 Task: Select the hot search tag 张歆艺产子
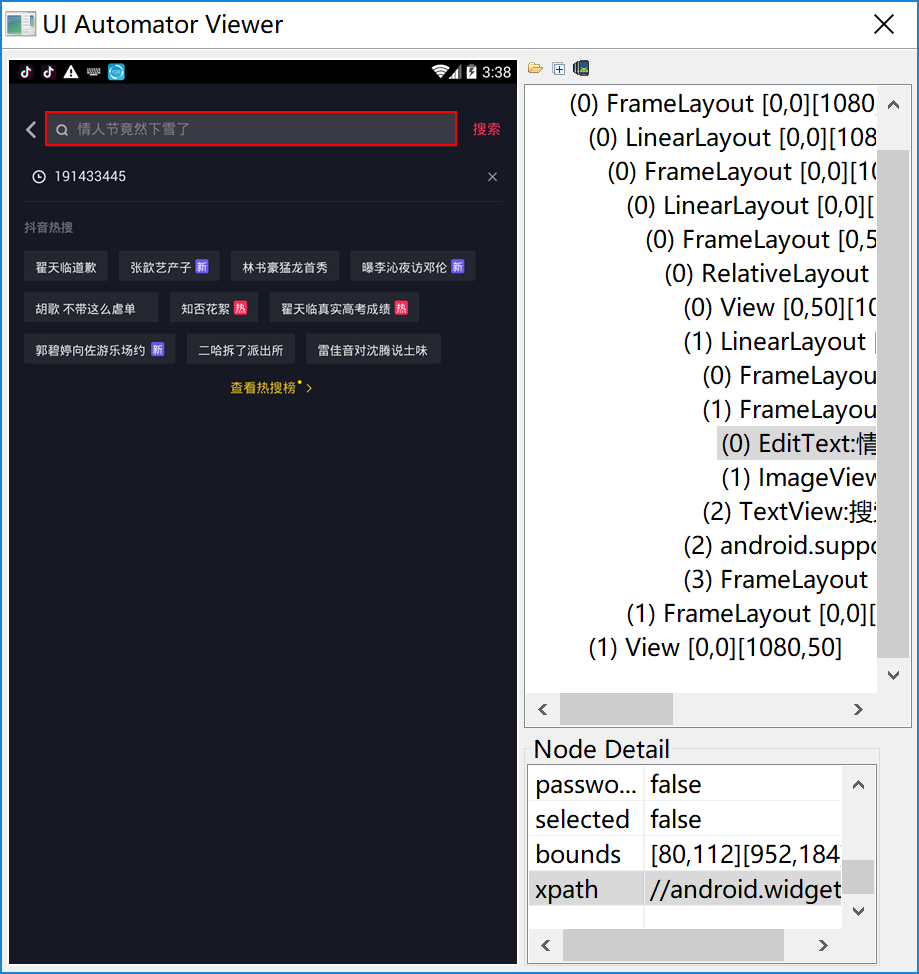click(169, 266)
